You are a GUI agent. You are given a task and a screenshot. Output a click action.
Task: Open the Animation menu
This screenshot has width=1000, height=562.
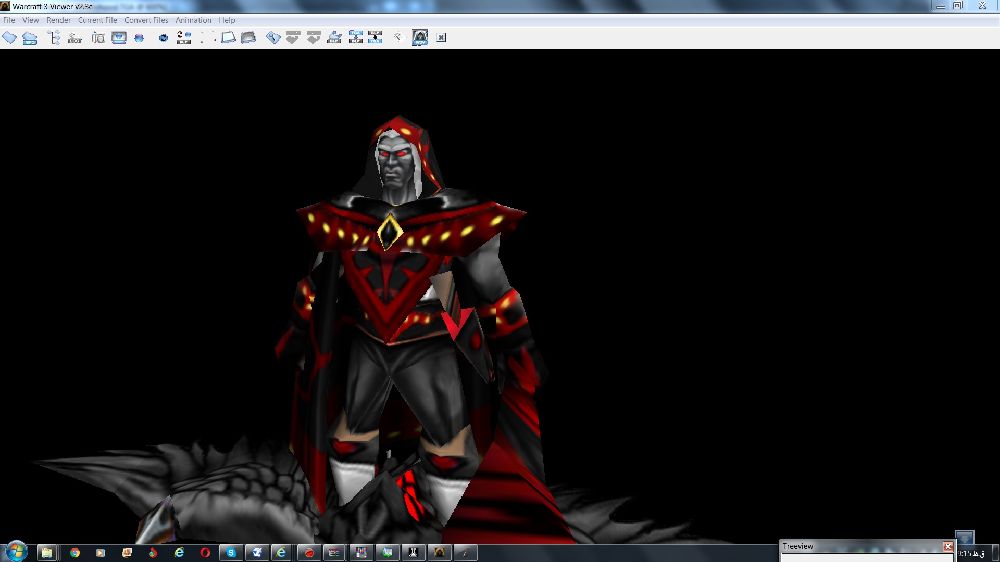193,20
